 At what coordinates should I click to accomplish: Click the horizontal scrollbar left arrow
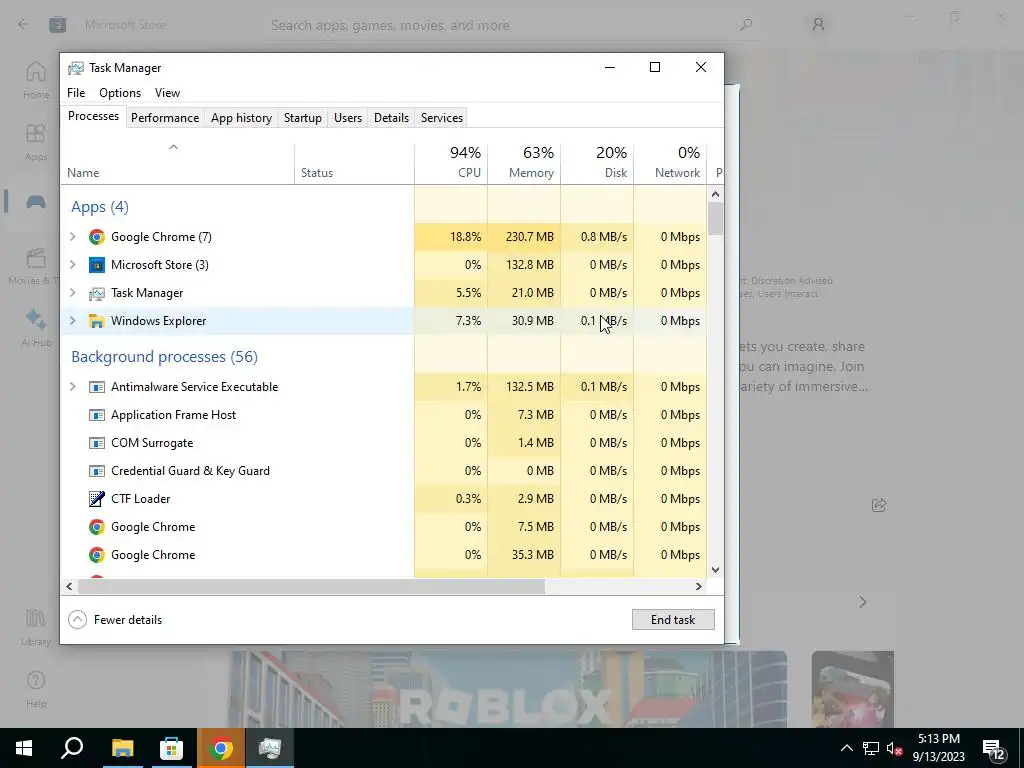point(69,586)
